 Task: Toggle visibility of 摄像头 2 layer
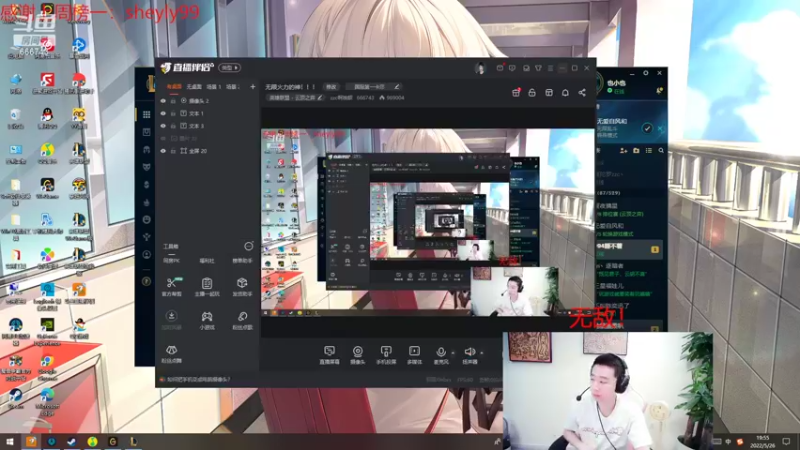point(163,101)
